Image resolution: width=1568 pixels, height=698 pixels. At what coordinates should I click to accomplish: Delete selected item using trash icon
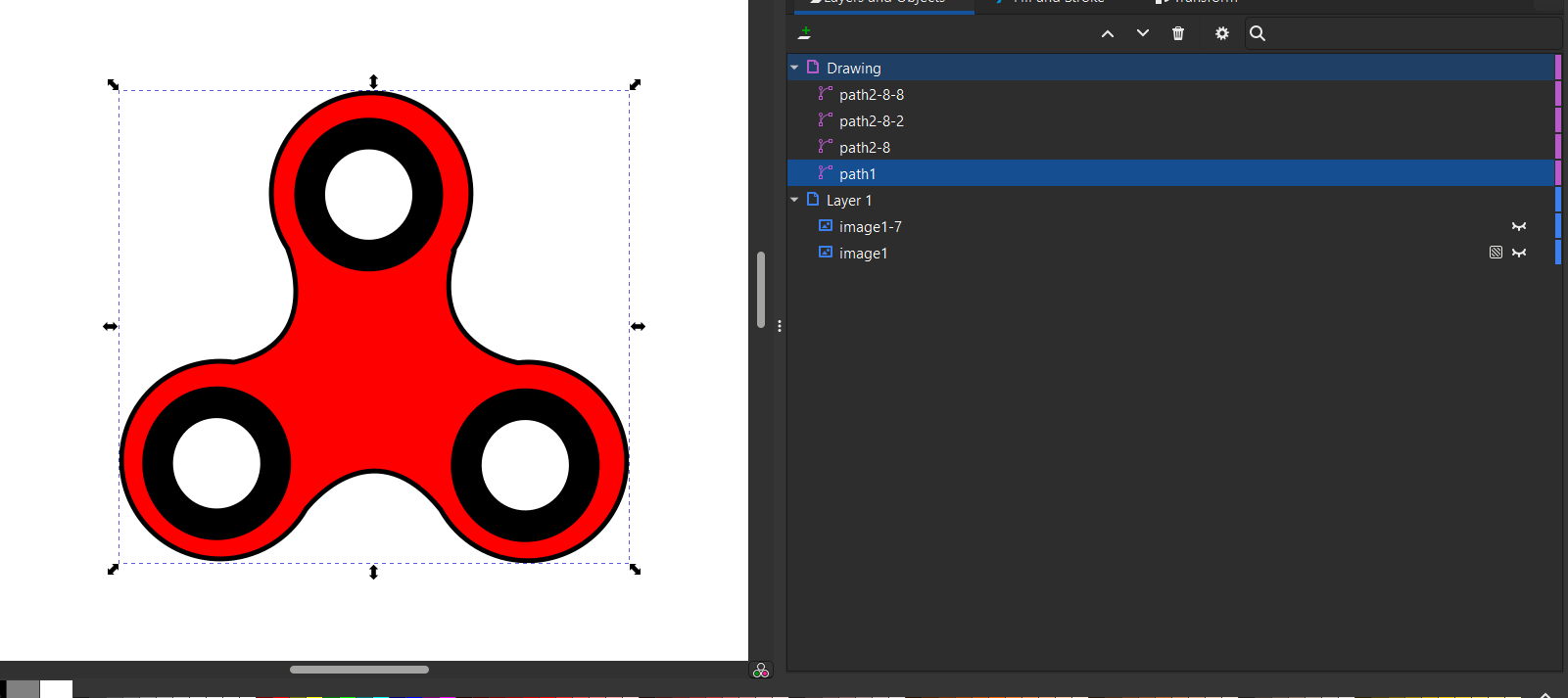coord(1178,33)
